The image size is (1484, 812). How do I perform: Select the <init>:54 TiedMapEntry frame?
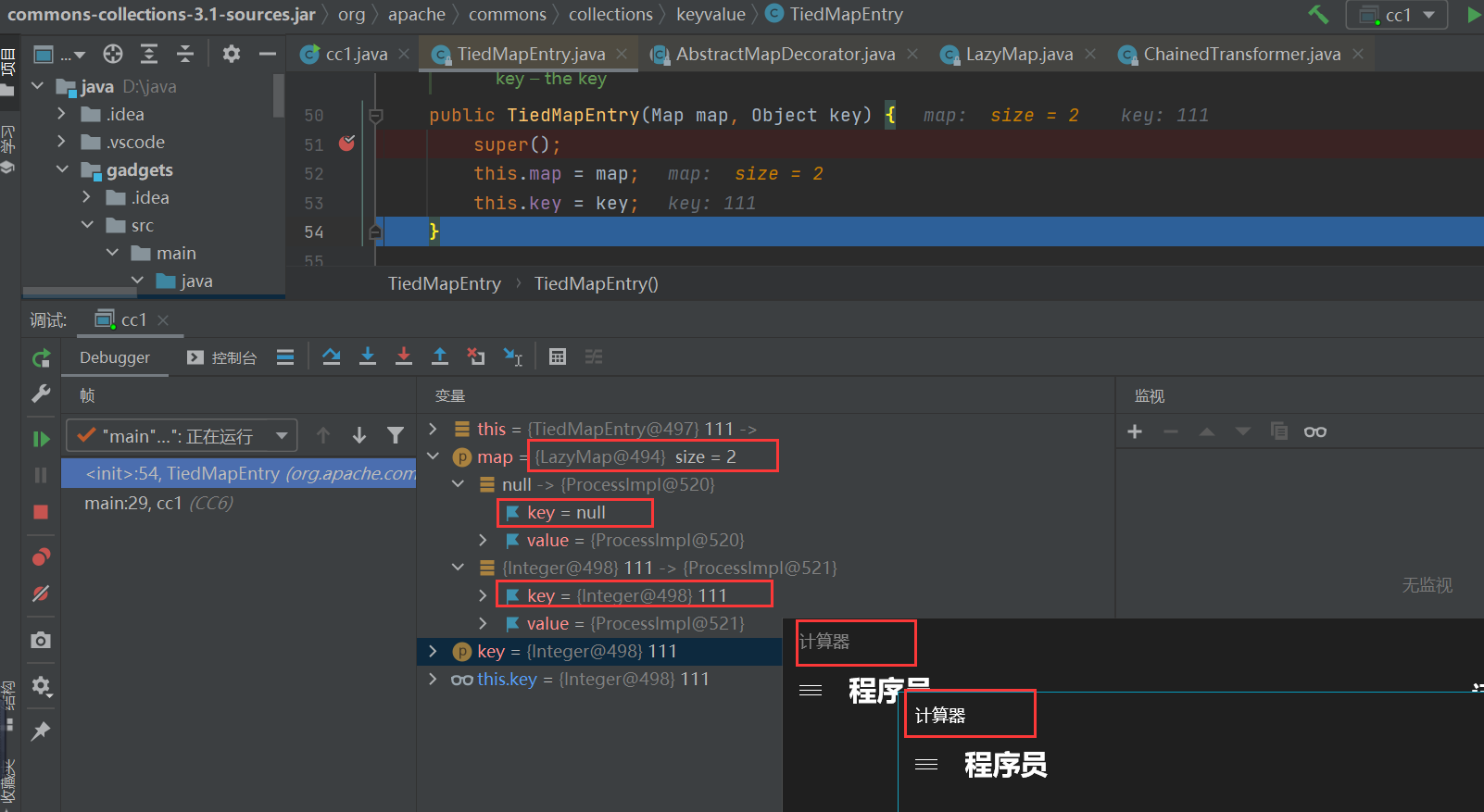click(239, 473)
